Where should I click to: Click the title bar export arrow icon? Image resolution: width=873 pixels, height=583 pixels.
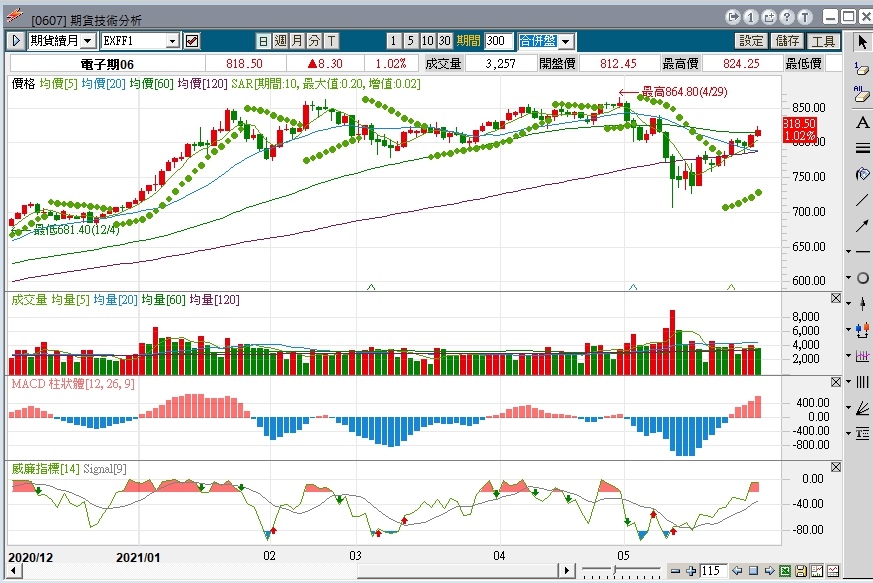point(733,17)
